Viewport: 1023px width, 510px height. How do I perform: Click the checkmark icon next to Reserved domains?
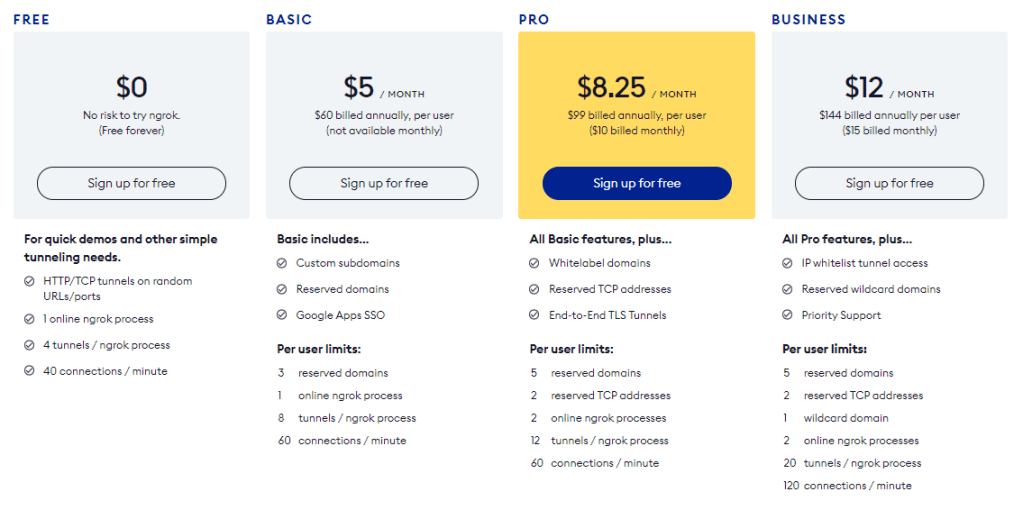click(282, 289)
